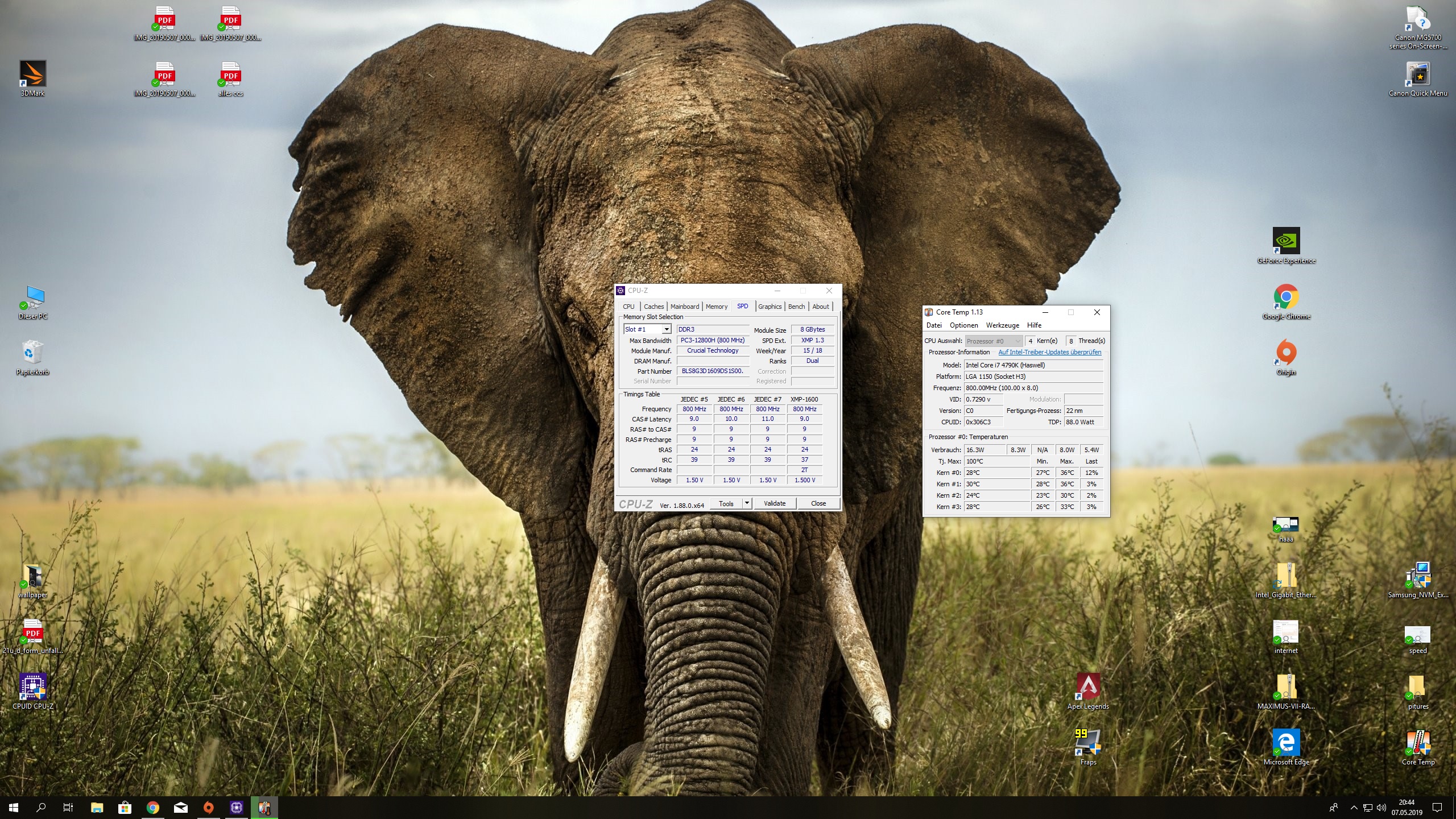Click the Core Temp taskbar icon

[x=264, y=807]
